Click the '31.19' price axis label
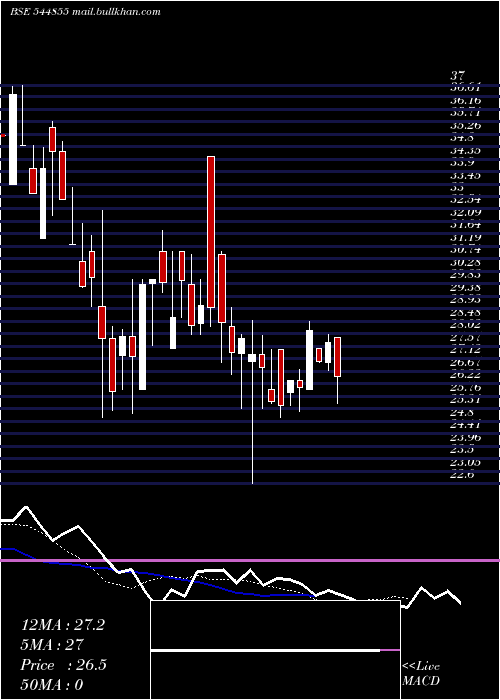 point(466,238)
